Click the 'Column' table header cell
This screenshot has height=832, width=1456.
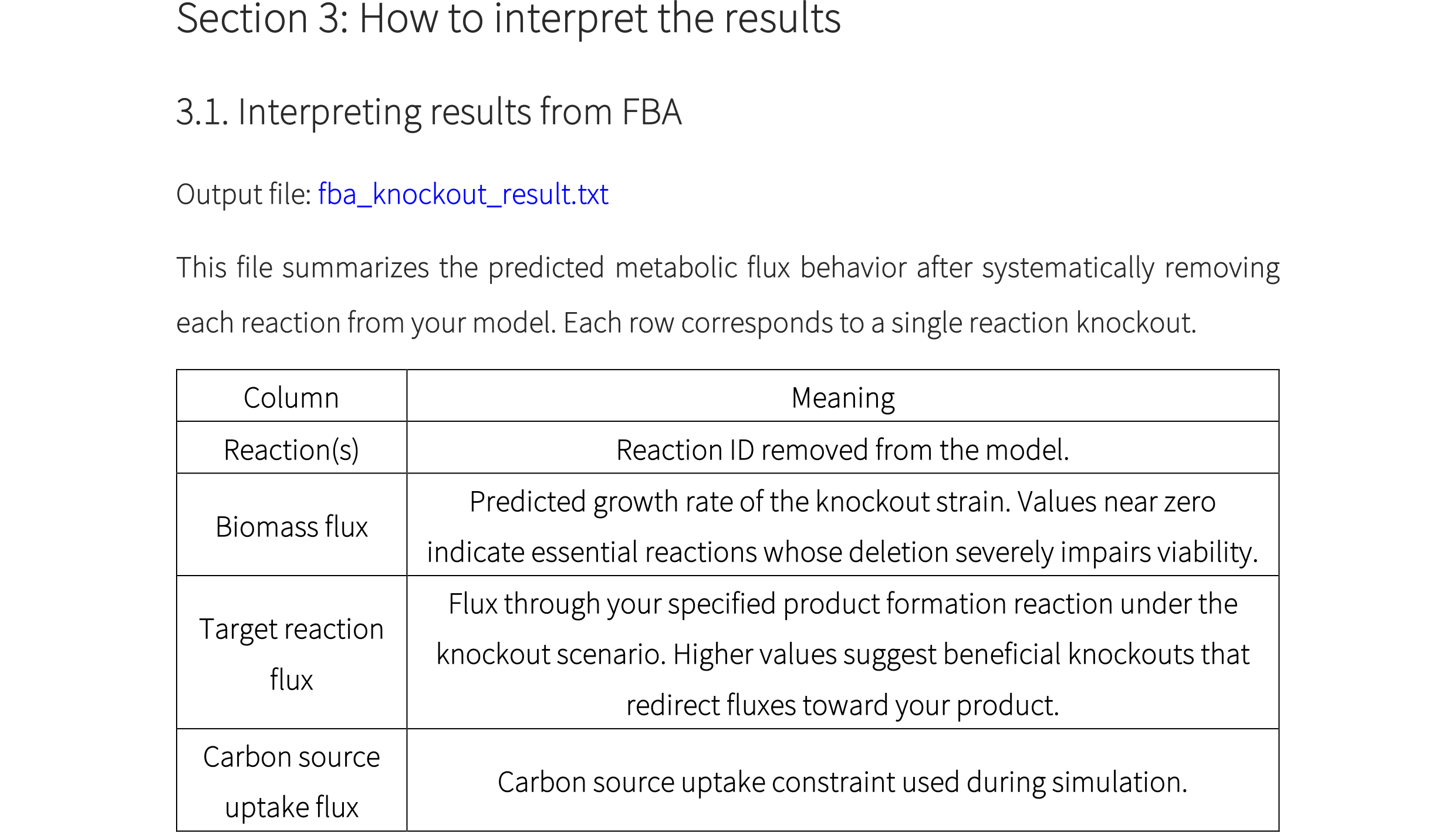pos(291,398)
